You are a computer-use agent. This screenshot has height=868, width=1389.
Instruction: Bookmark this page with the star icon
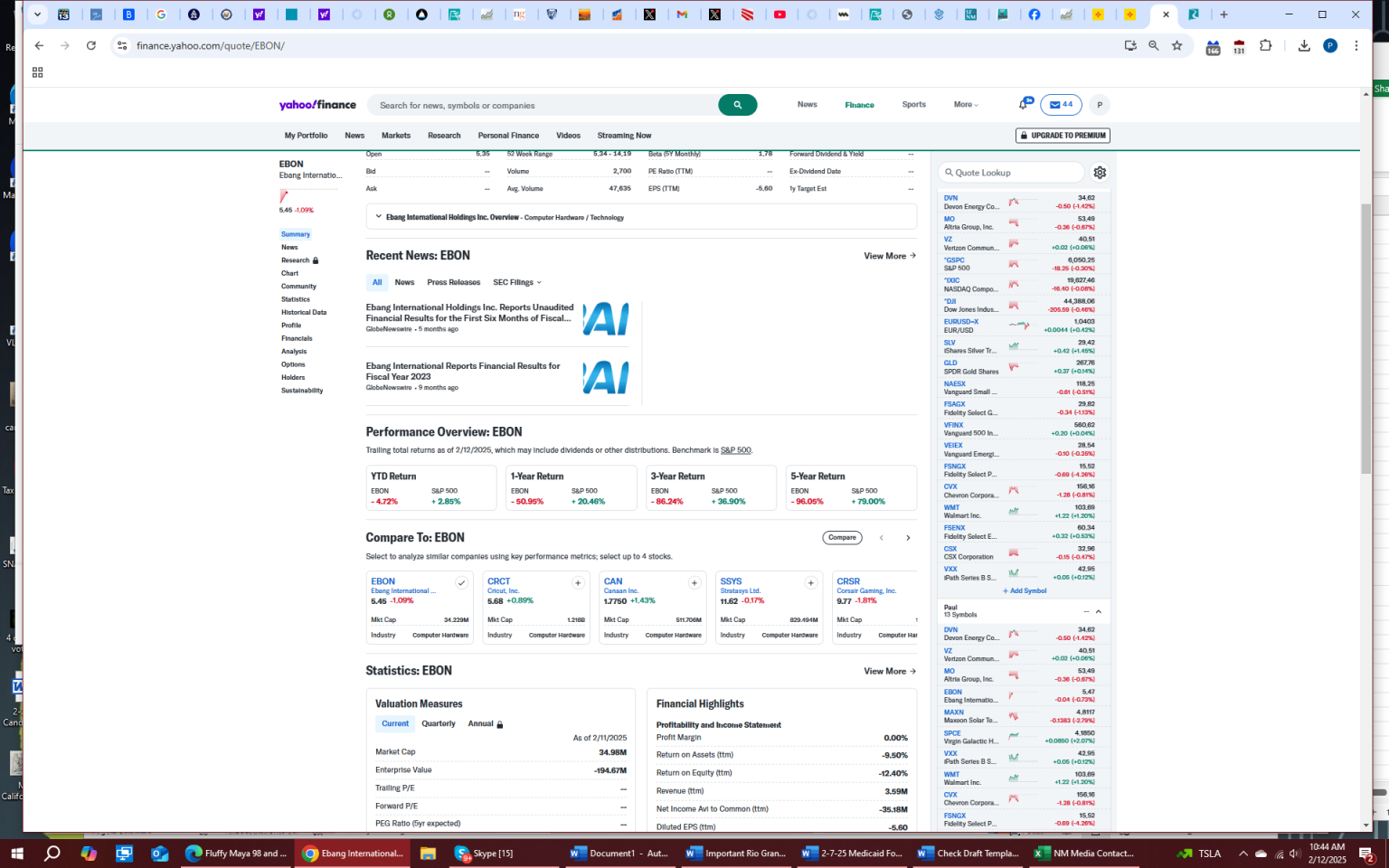point(1176,45)
